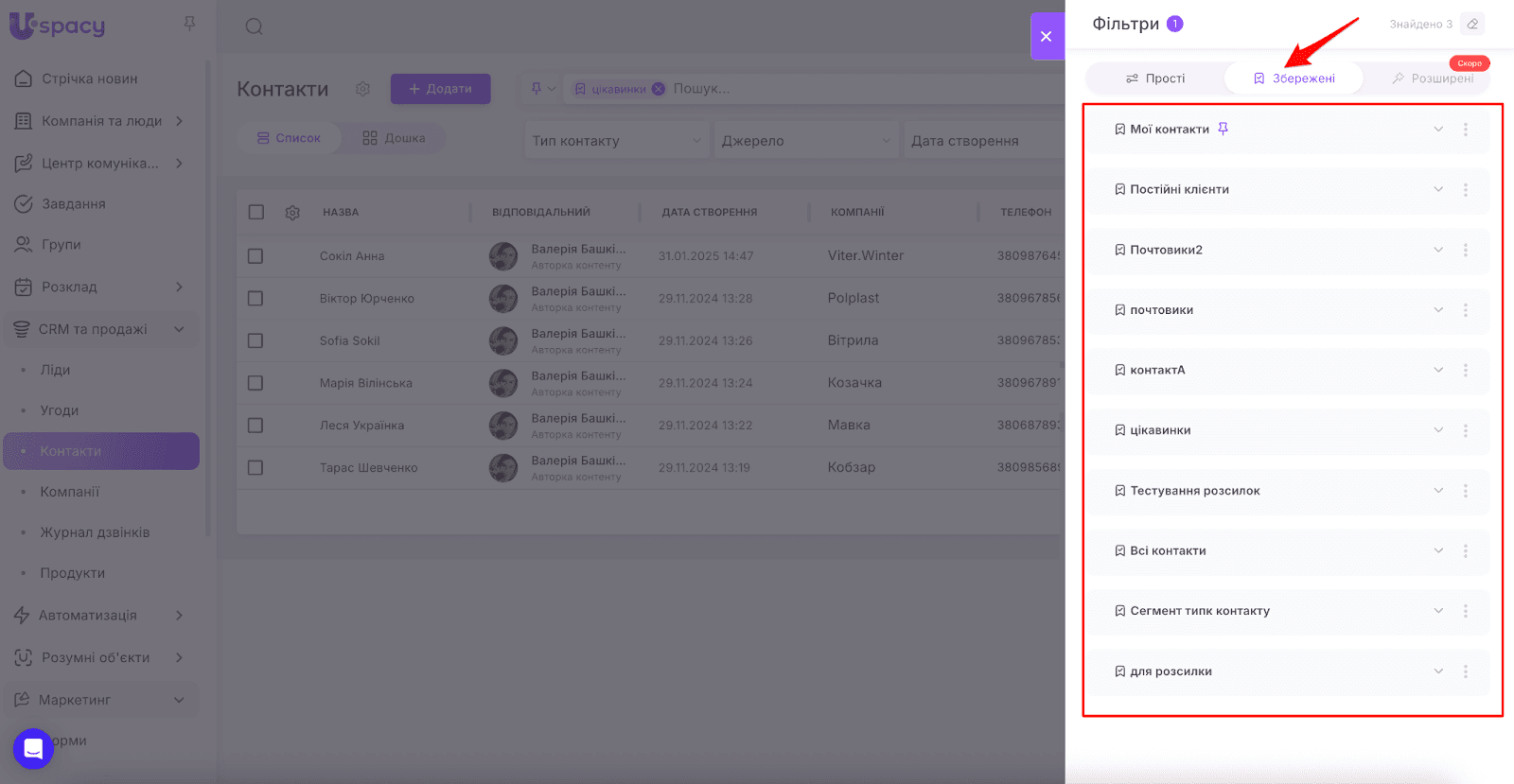Expand the Почтовики2 saved filter

[x=1437, y=250]
